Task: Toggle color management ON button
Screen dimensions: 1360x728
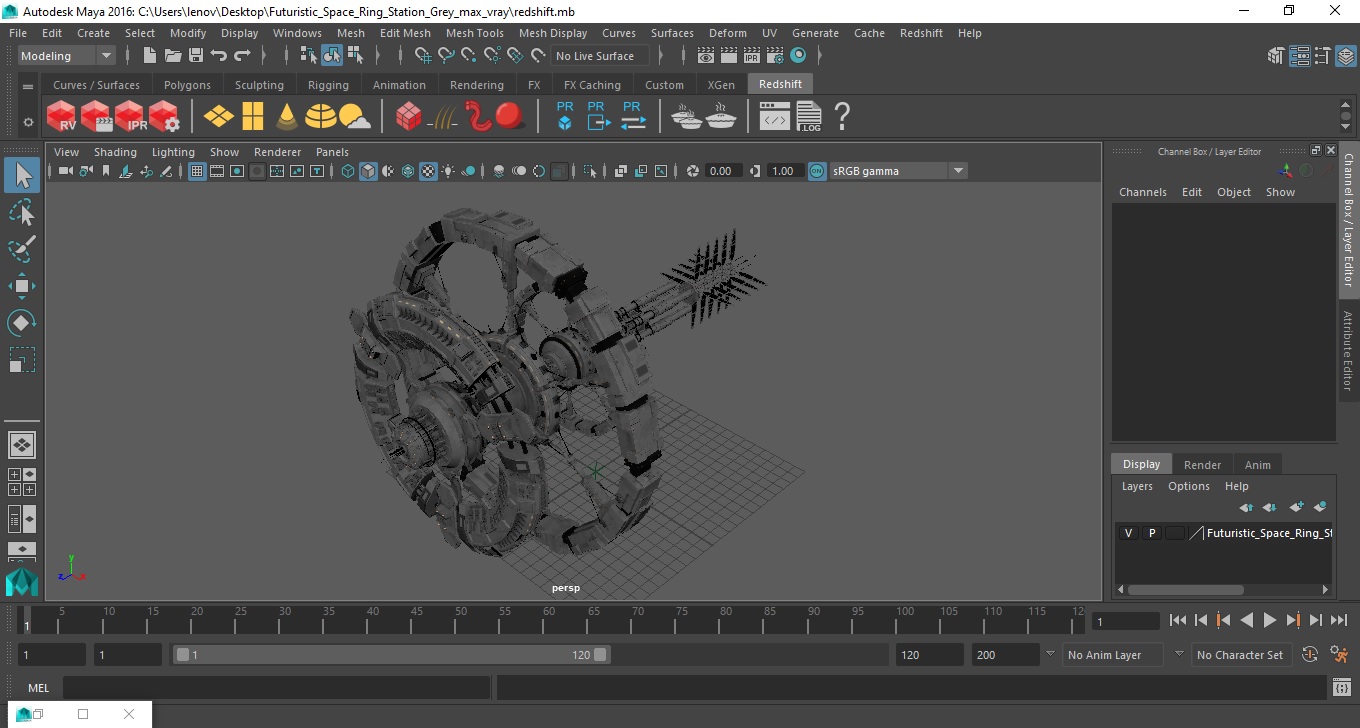Action: 817,171
